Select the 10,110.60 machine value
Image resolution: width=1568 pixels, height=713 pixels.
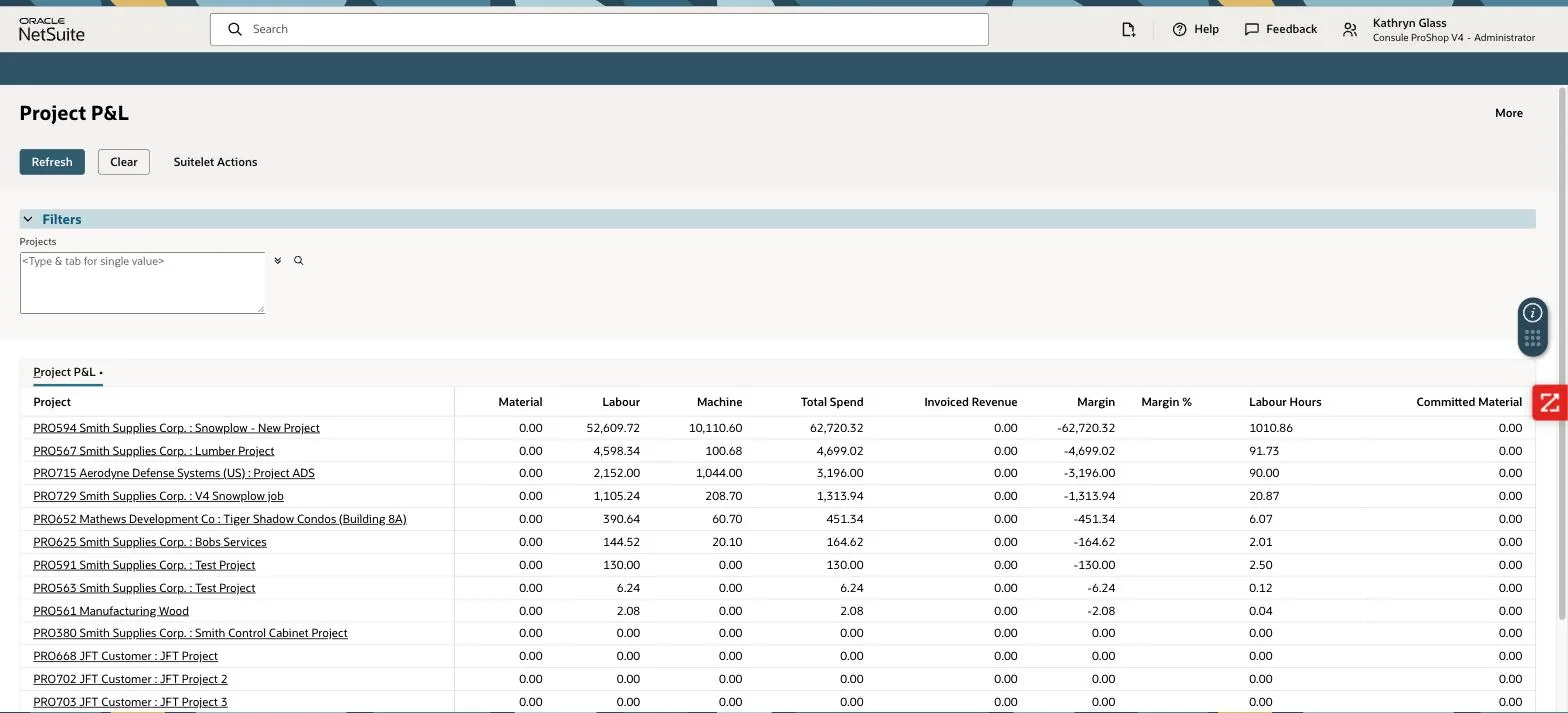point(716,428)
